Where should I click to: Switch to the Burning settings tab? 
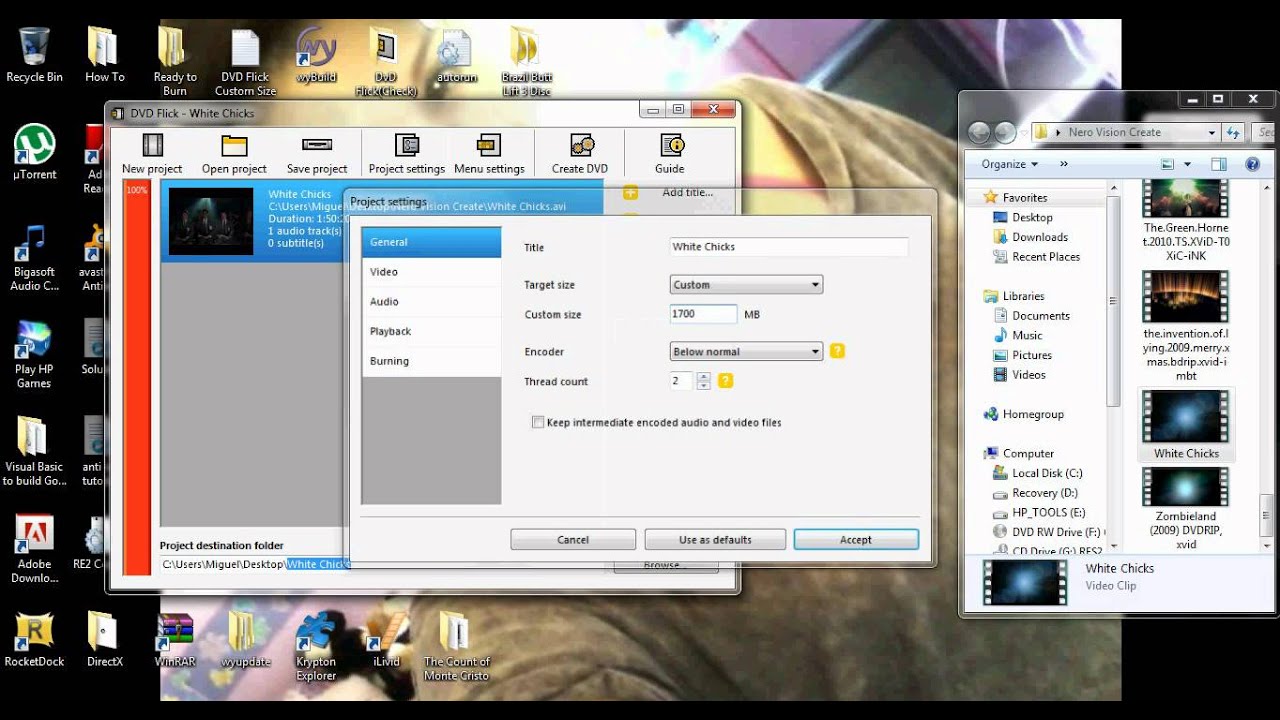tap(431, 362)
